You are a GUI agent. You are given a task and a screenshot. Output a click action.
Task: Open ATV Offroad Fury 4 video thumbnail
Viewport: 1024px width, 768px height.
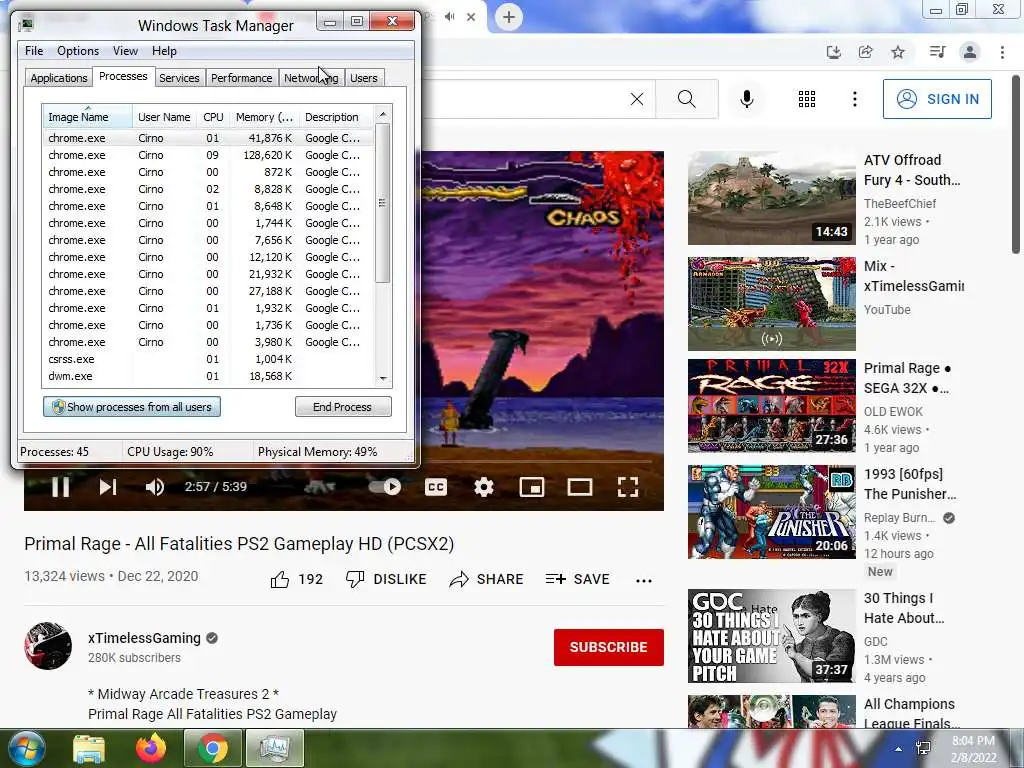(771, 198)
